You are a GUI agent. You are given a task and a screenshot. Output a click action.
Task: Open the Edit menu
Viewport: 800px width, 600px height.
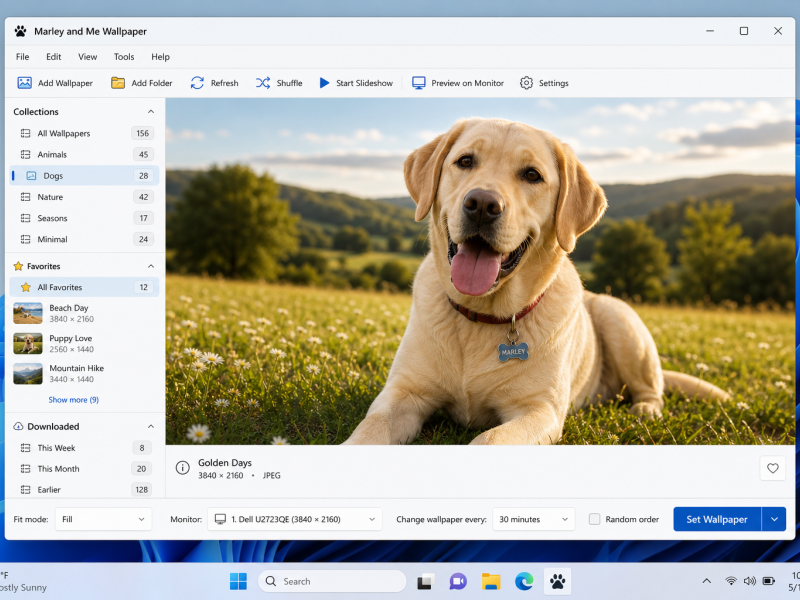[54, 57]
